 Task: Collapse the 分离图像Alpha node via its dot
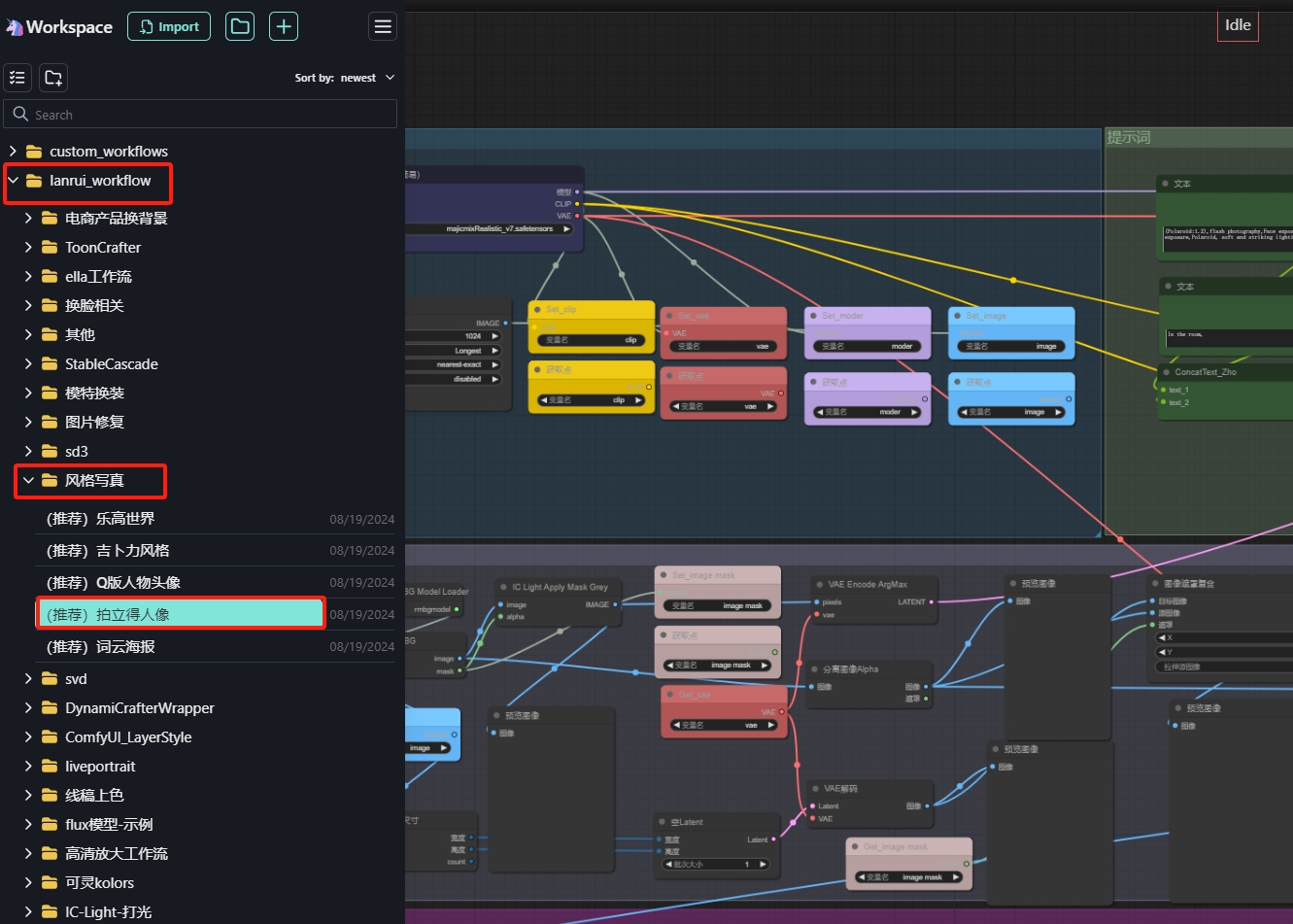tap(814, 668)
